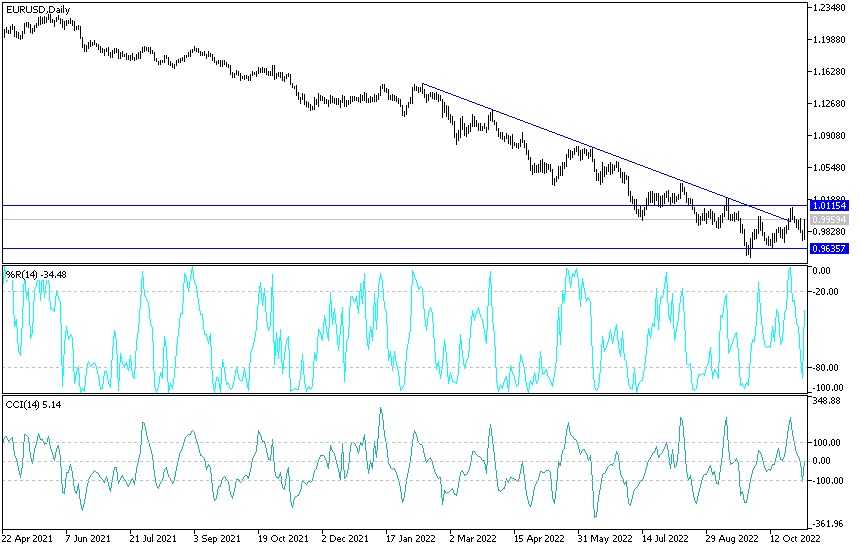This screenshot has width=860, height=550.
Task: Click the 1.12680 price scale value
Action: point(829,104)
